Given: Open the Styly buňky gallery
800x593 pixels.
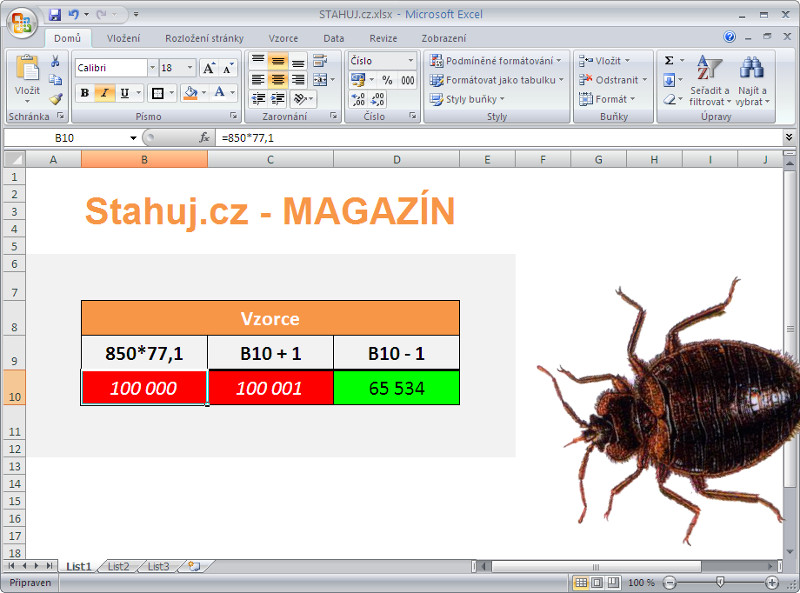Looking at the screenshot, I should tap(467, 99).
